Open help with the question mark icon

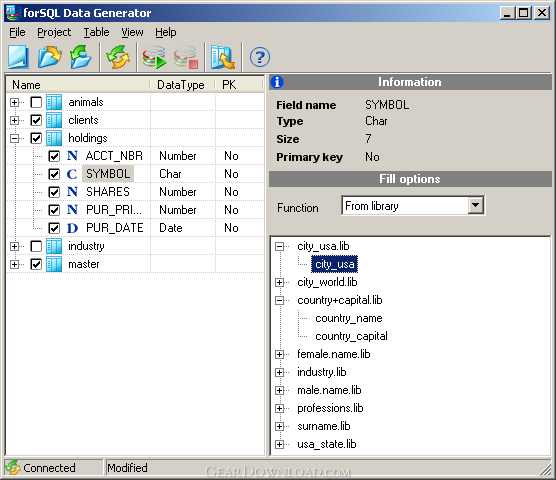tap(260, 57)
